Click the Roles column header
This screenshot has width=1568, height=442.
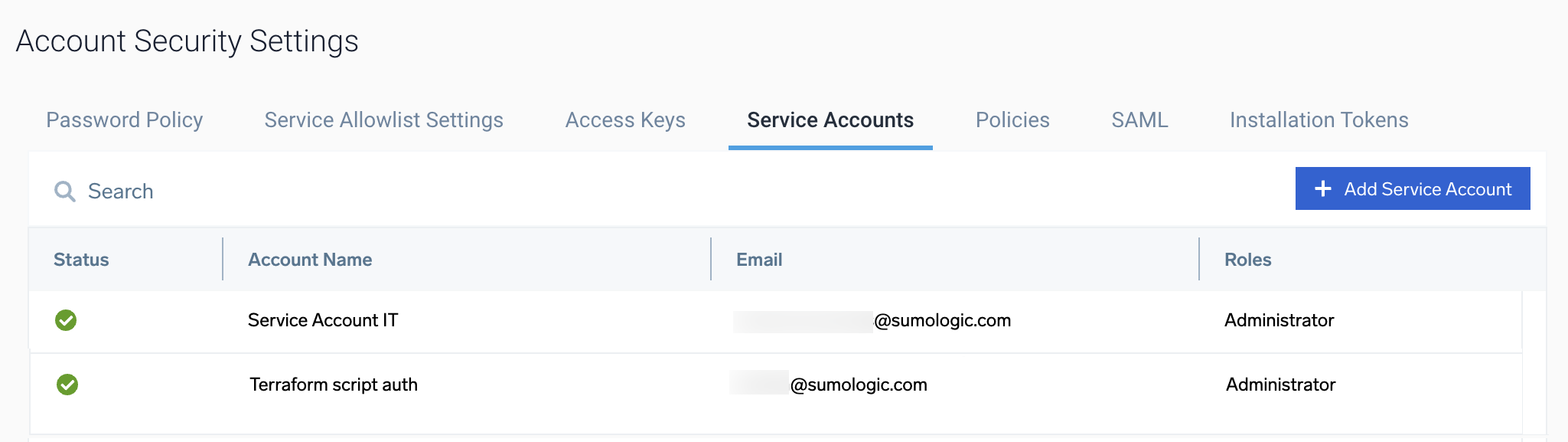pyautogui.click(x=1247, y=259)
